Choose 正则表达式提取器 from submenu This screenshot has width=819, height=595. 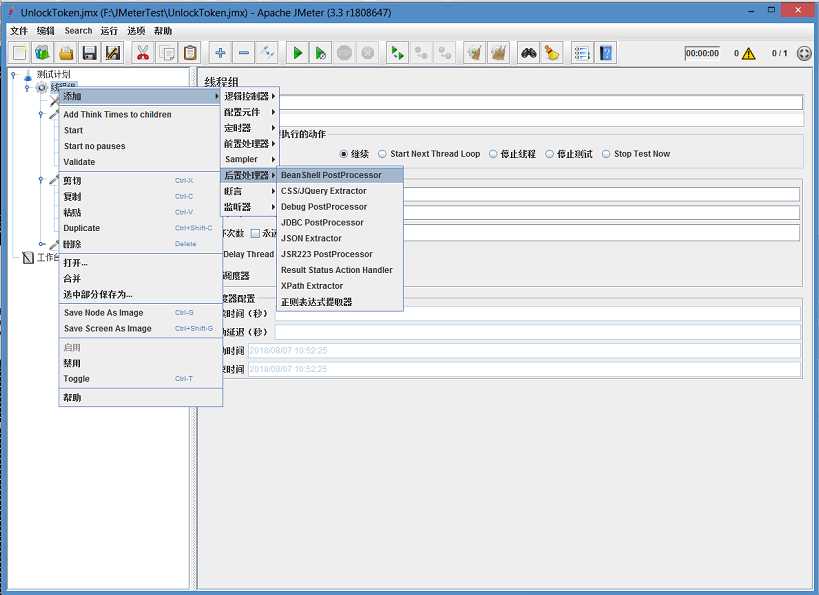click(340, 302)
